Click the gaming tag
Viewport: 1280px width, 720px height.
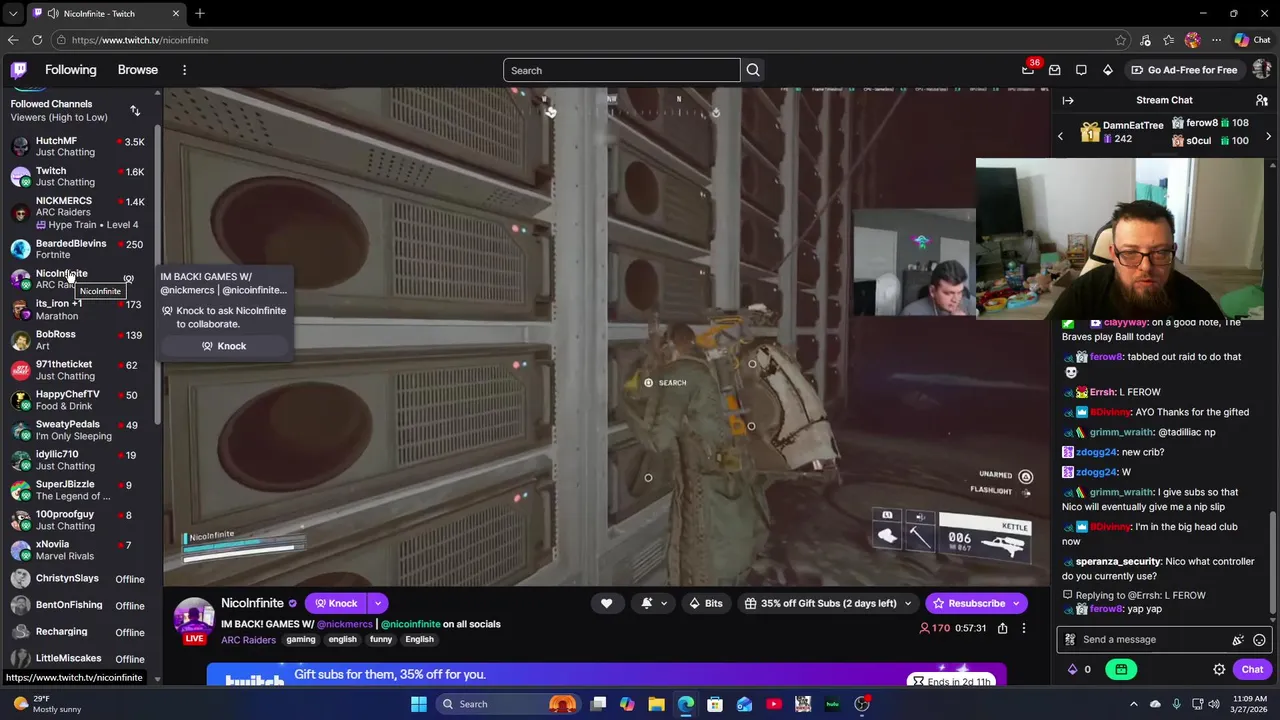[301, 640]
